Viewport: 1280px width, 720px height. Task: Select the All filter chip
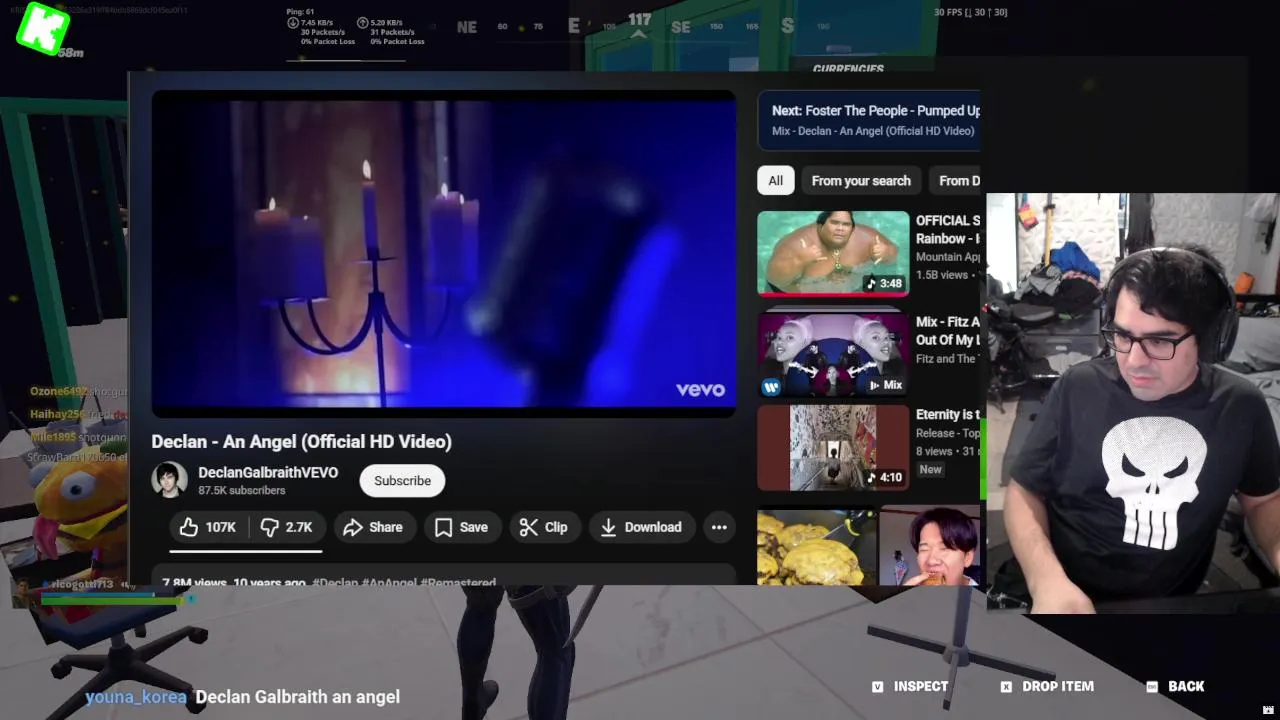[x=775, y=180]
